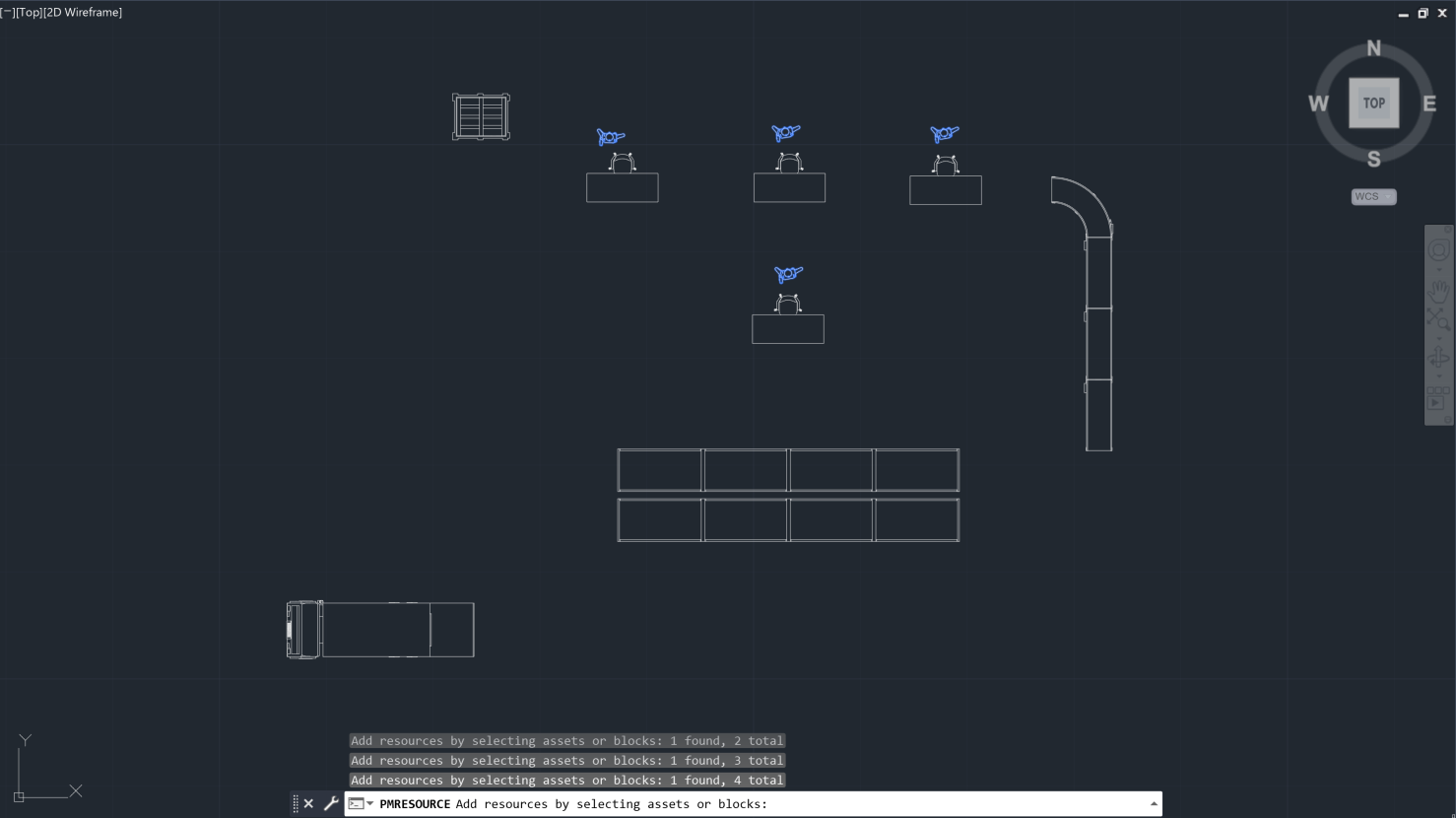
Task: Expand the Orbit options arrow
Action: tap(1438, 375)
